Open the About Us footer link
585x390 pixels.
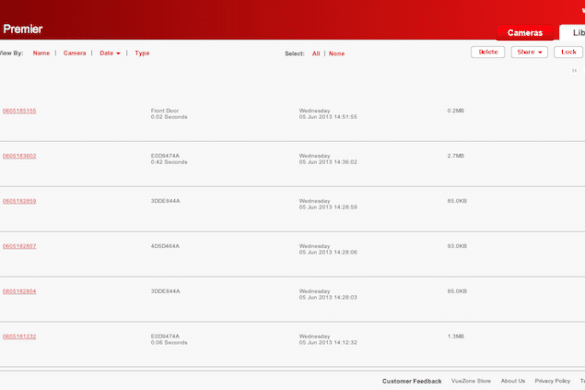tap(513, 381)
